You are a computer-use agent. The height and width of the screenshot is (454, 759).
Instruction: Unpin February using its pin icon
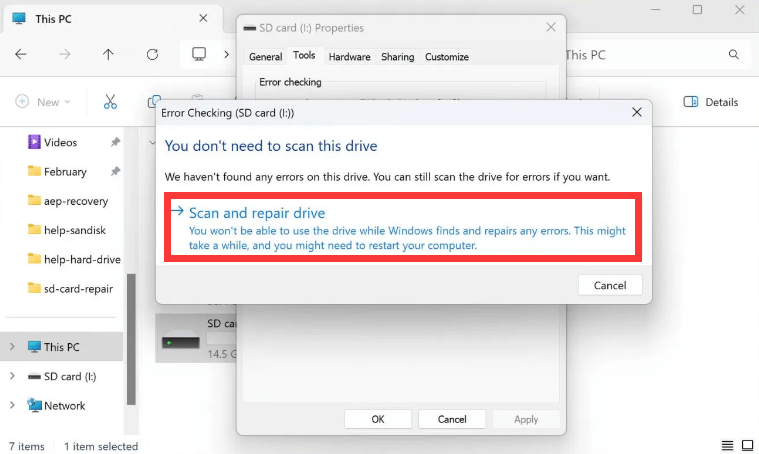point(115,171)
